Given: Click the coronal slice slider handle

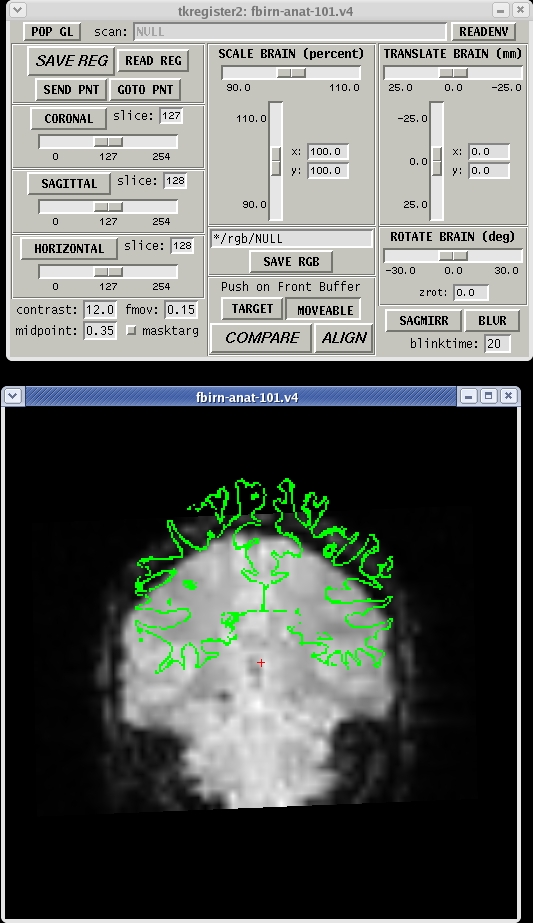Looking at the screenshot, I should [108, 142].
